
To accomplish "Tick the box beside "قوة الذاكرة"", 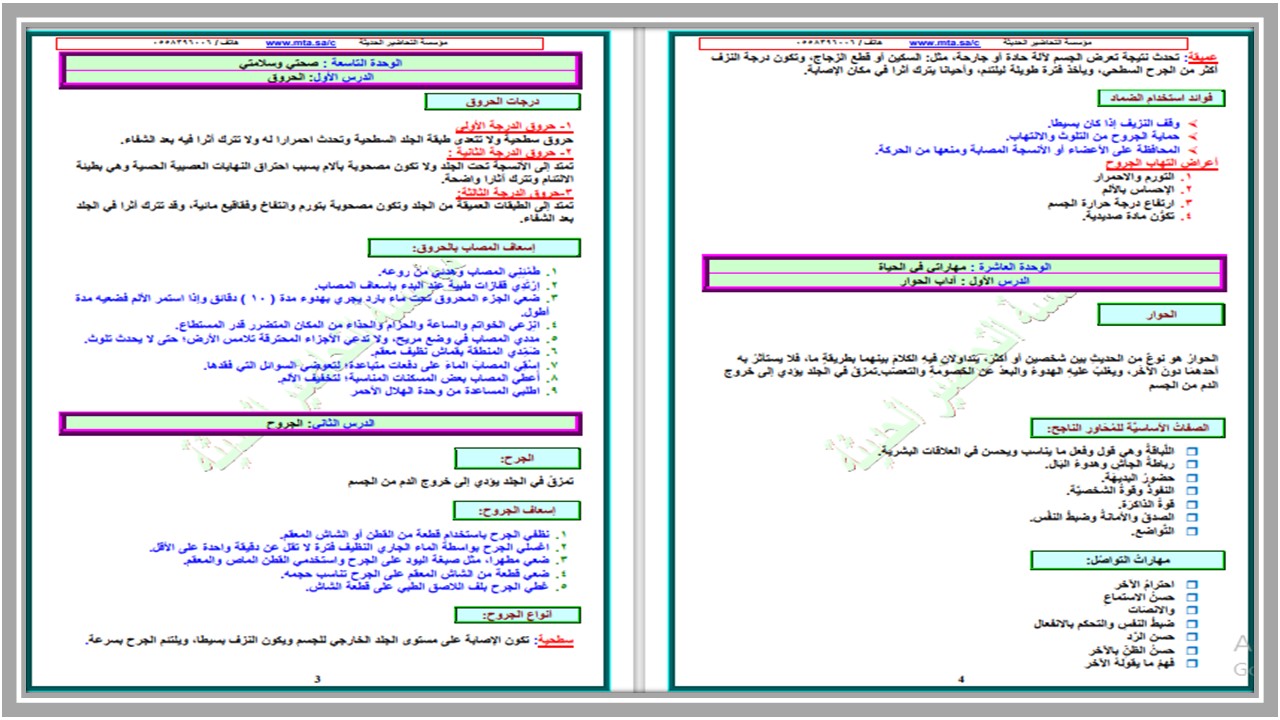I will click(1191, 504).
